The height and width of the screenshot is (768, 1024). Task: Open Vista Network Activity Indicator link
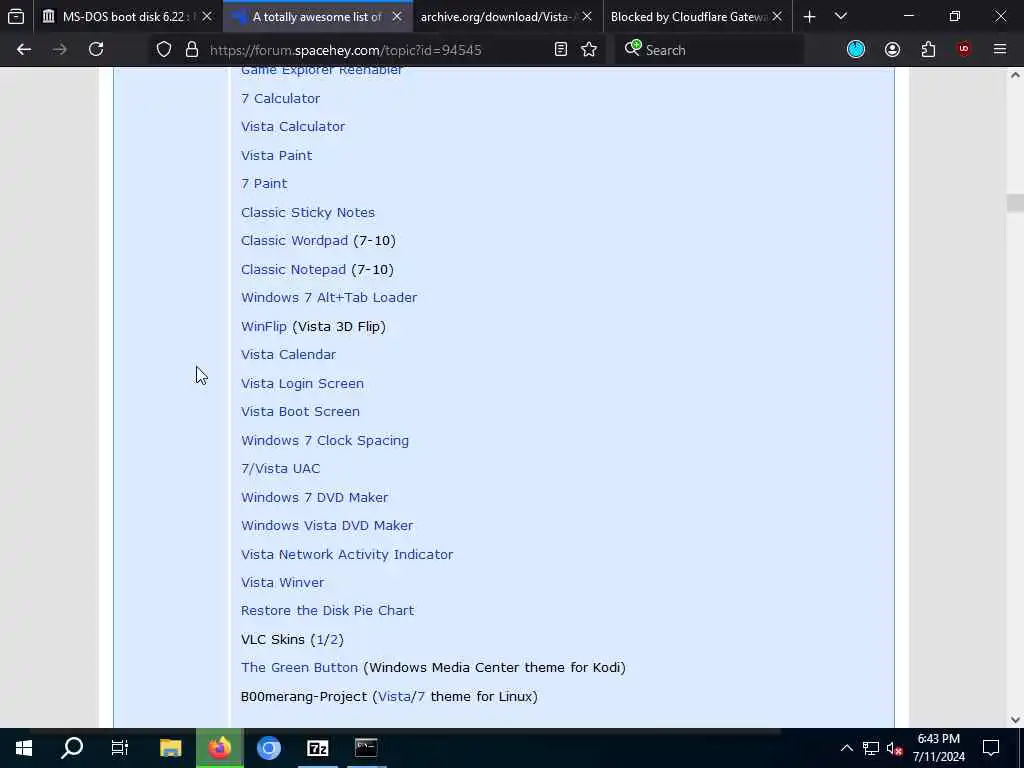point(347,554)
